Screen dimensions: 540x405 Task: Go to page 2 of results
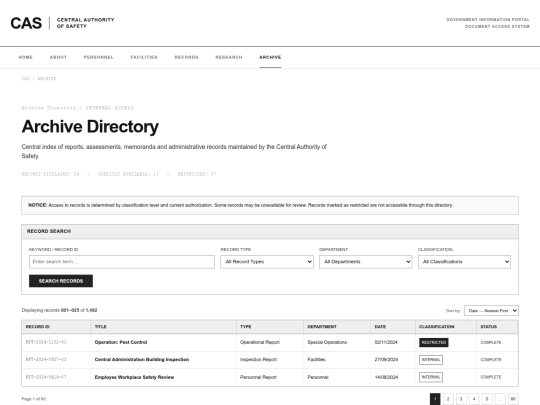coord(448,399)
